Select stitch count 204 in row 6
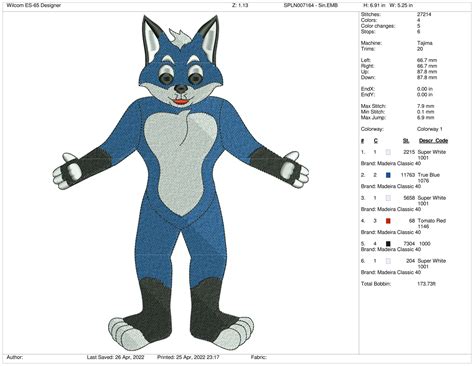 [x=411, y=261]
